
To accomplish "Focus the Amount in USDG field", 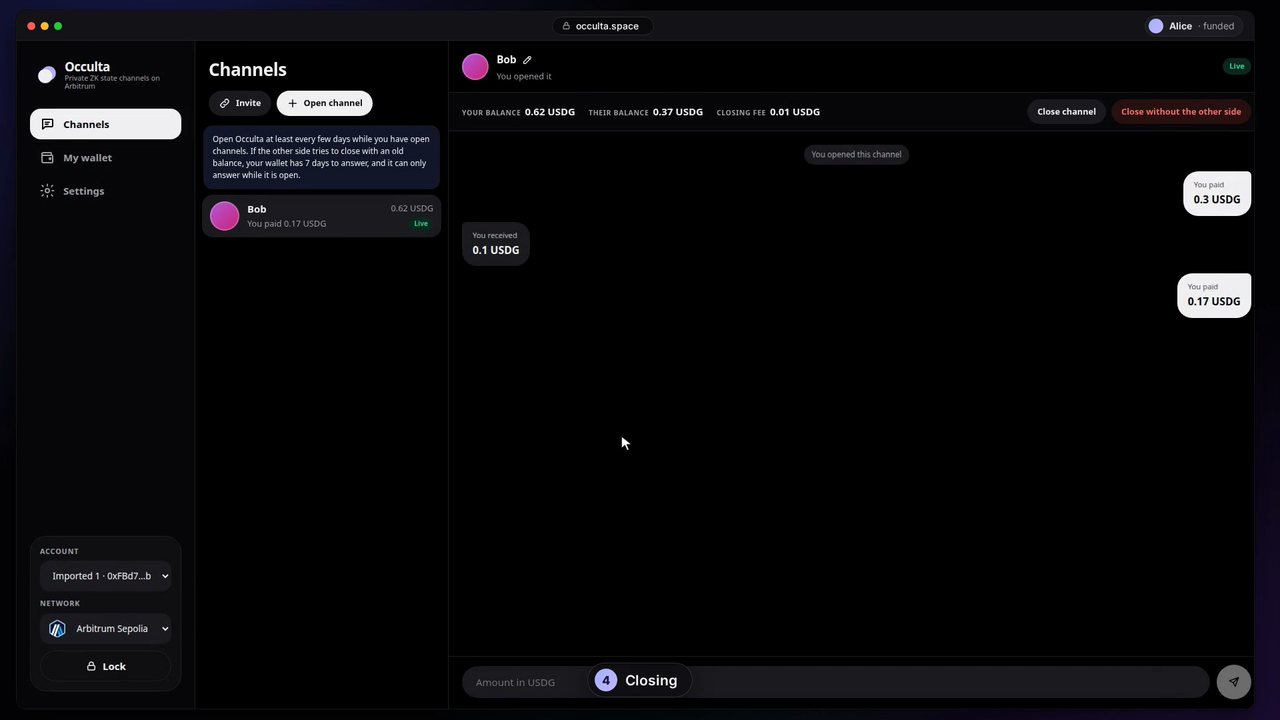I will (x=836, y=682).
